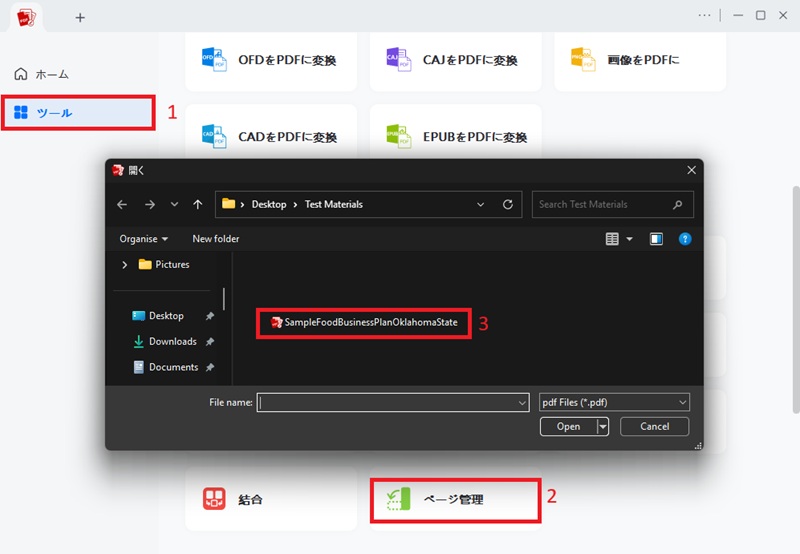The image size is (800, 554).
Task: Click the pin icon beside Desktop
Action: [210, 316]
